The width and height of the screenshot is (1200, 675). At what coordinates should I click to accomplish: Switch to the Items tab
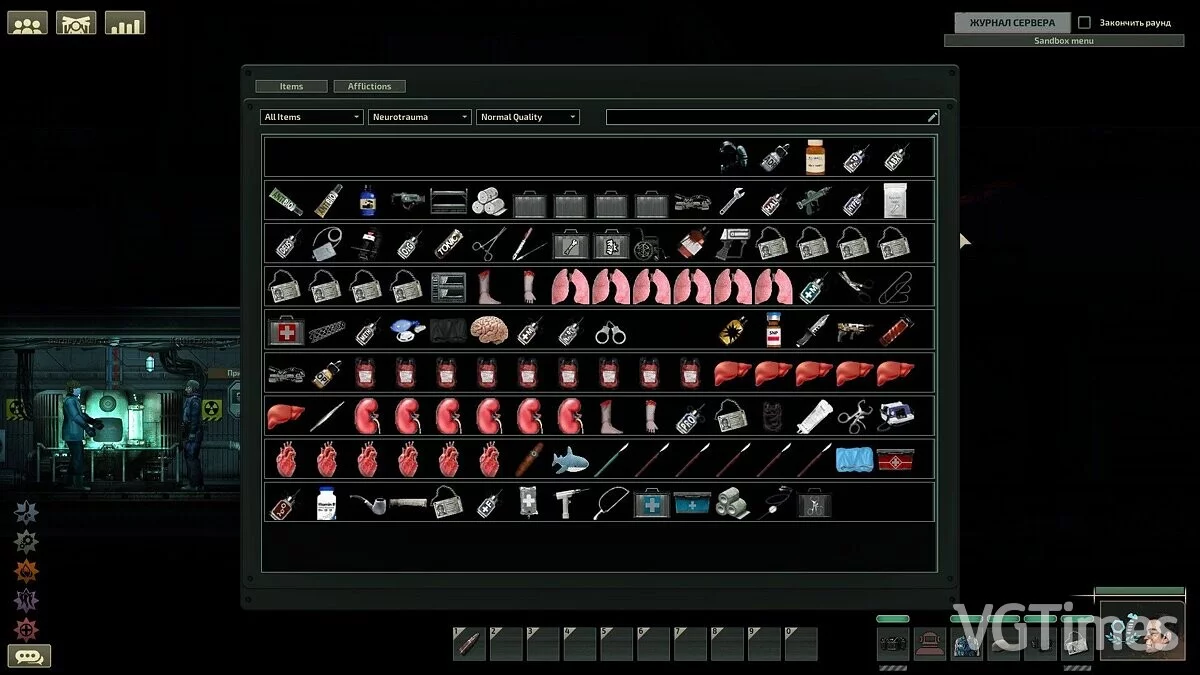pyautogui.click(x=291, y=86)
